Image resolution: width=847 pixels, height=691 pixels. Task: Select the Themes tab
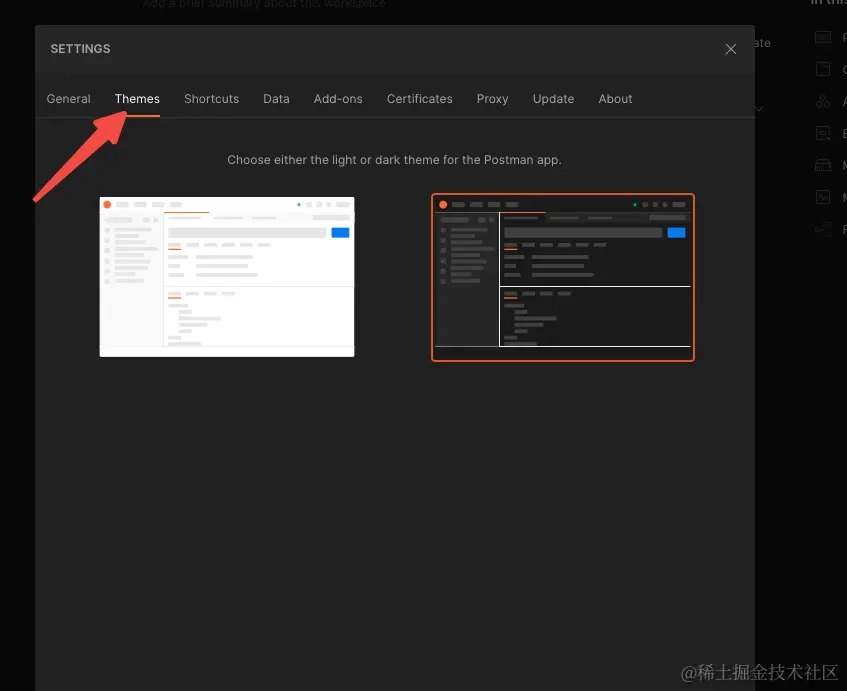pyautogui.click(x=137, y=99)
